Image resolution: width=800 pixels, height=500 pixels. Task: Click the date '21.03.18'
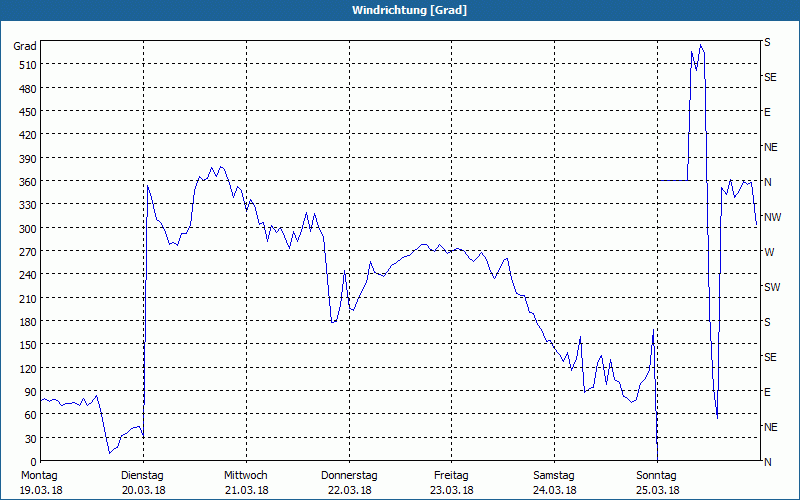(246, 491)
